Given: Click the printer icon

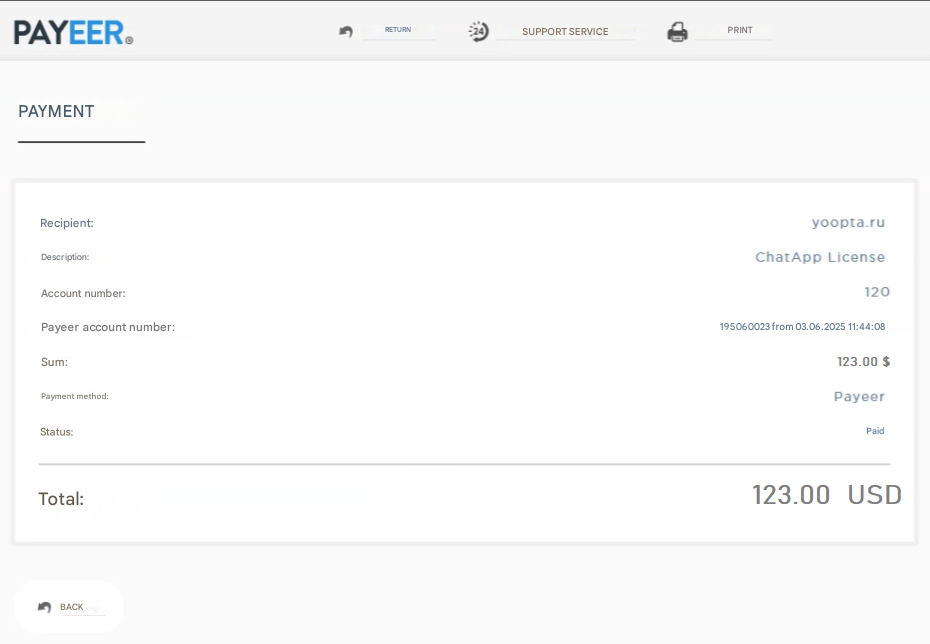Looking at the screenshot, I should [677, 32].
